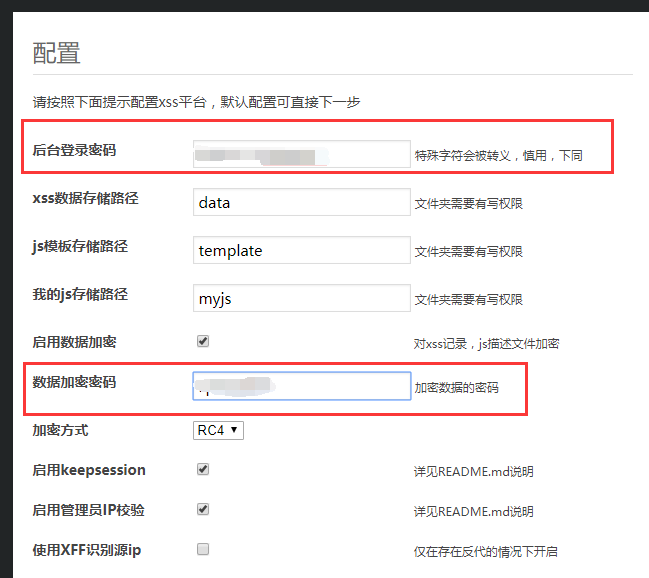Open the 加密方式 RC4 dropdown

218,431
